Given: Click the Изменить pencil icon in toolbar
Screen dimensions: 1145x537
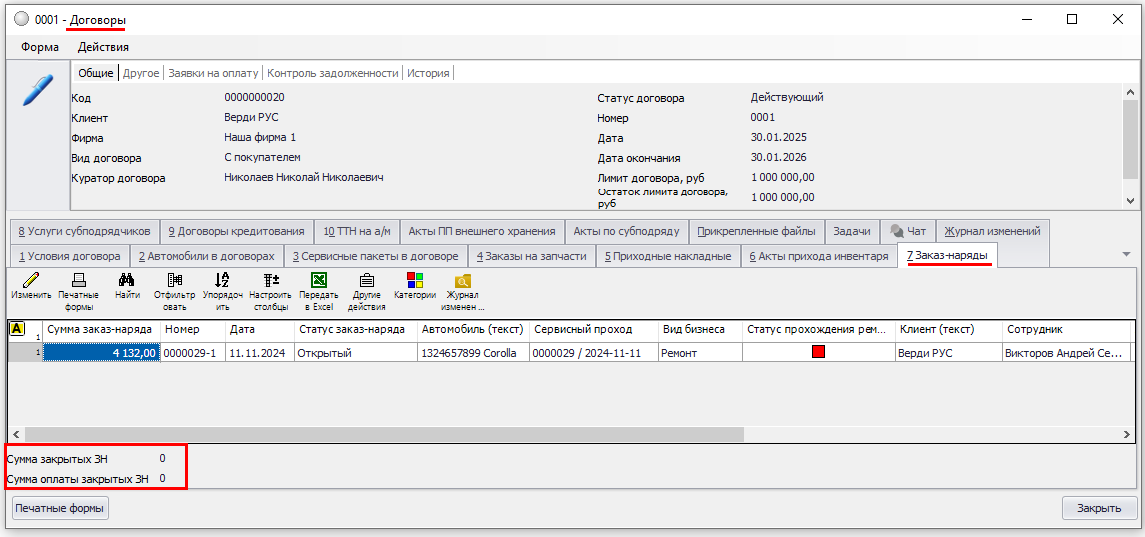Looking at the screenshot, I should [x=31, y=281].
